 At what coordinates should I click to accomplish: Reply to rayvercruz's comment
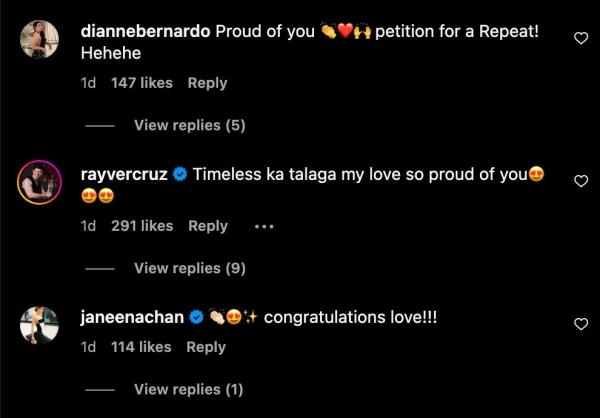(208, 226)
